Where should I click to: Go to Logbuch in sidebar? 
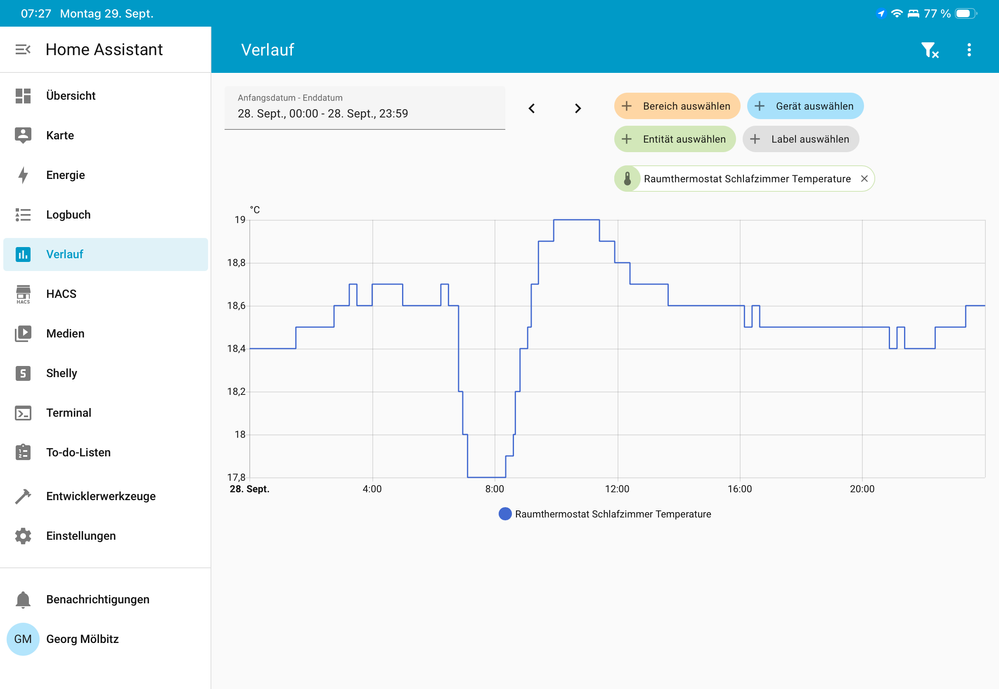(68, 215)
